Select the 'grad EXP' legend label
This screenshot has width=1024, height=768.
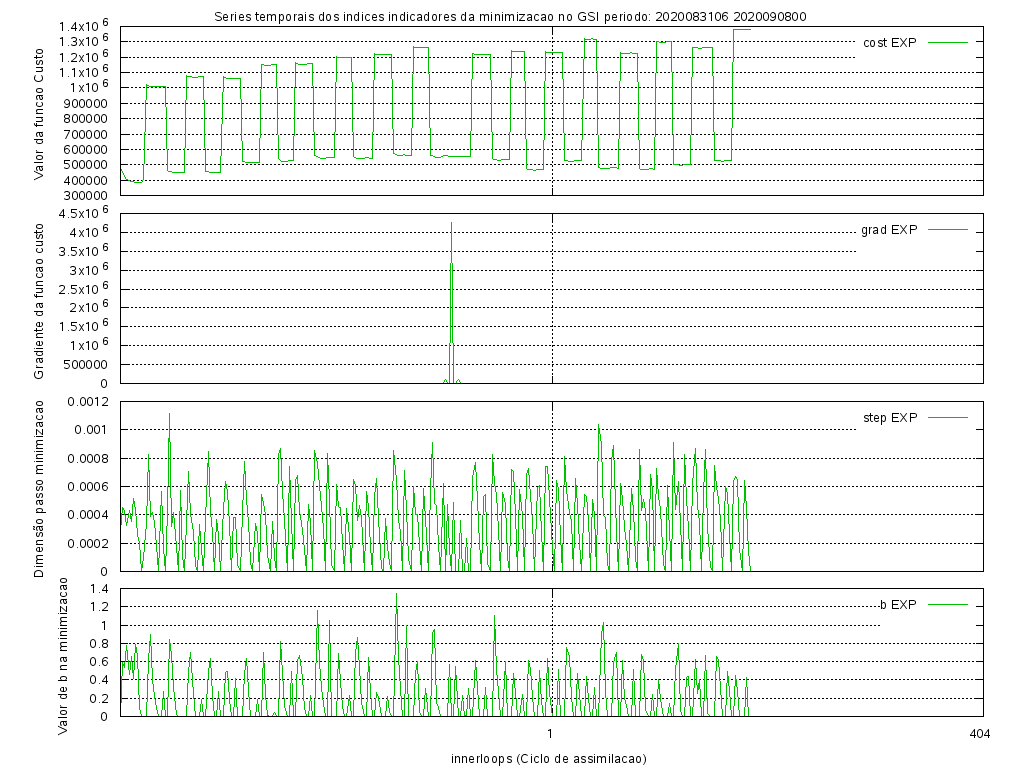(889, 230)
